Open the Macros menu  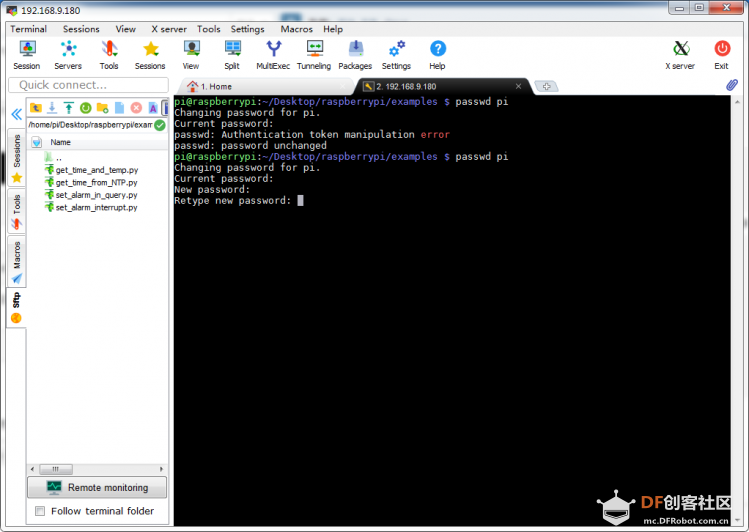point(297,29)
